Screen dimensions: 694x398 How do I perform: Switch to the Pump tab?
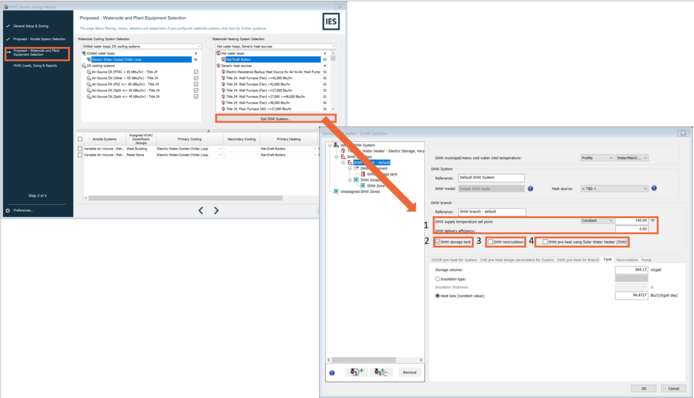(646, 260)
